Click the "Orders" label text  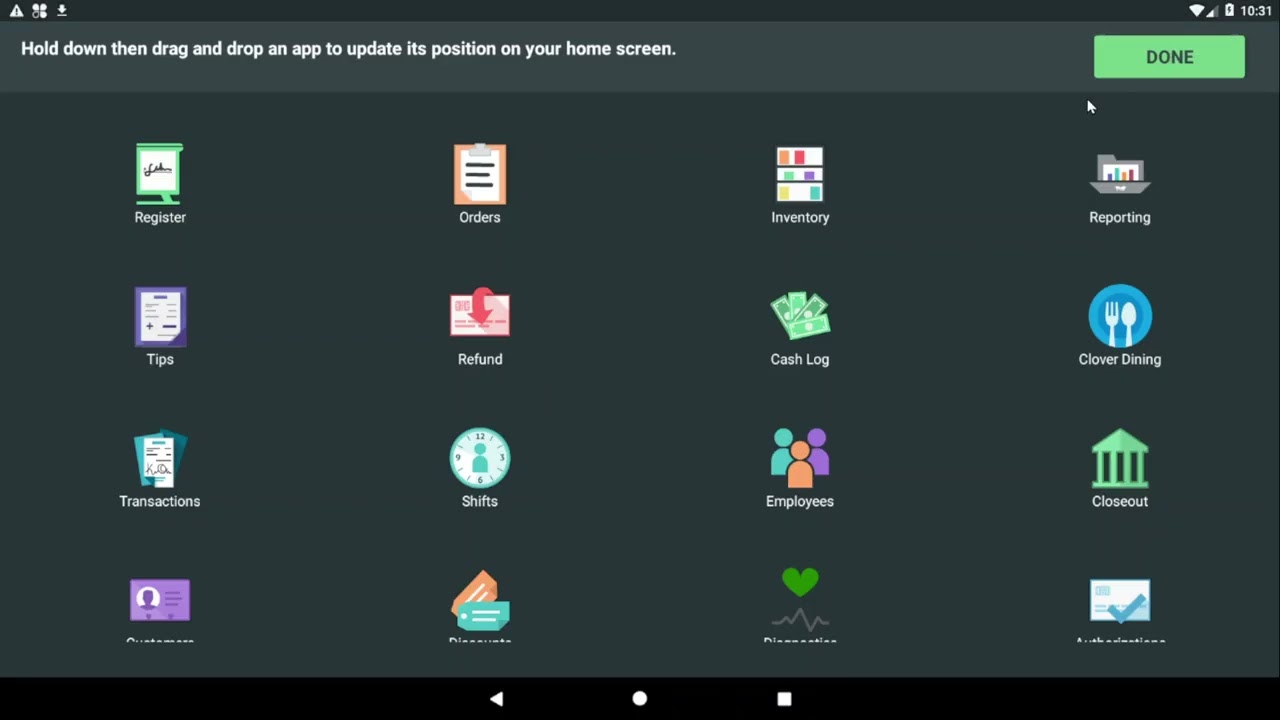coord(480,217)
